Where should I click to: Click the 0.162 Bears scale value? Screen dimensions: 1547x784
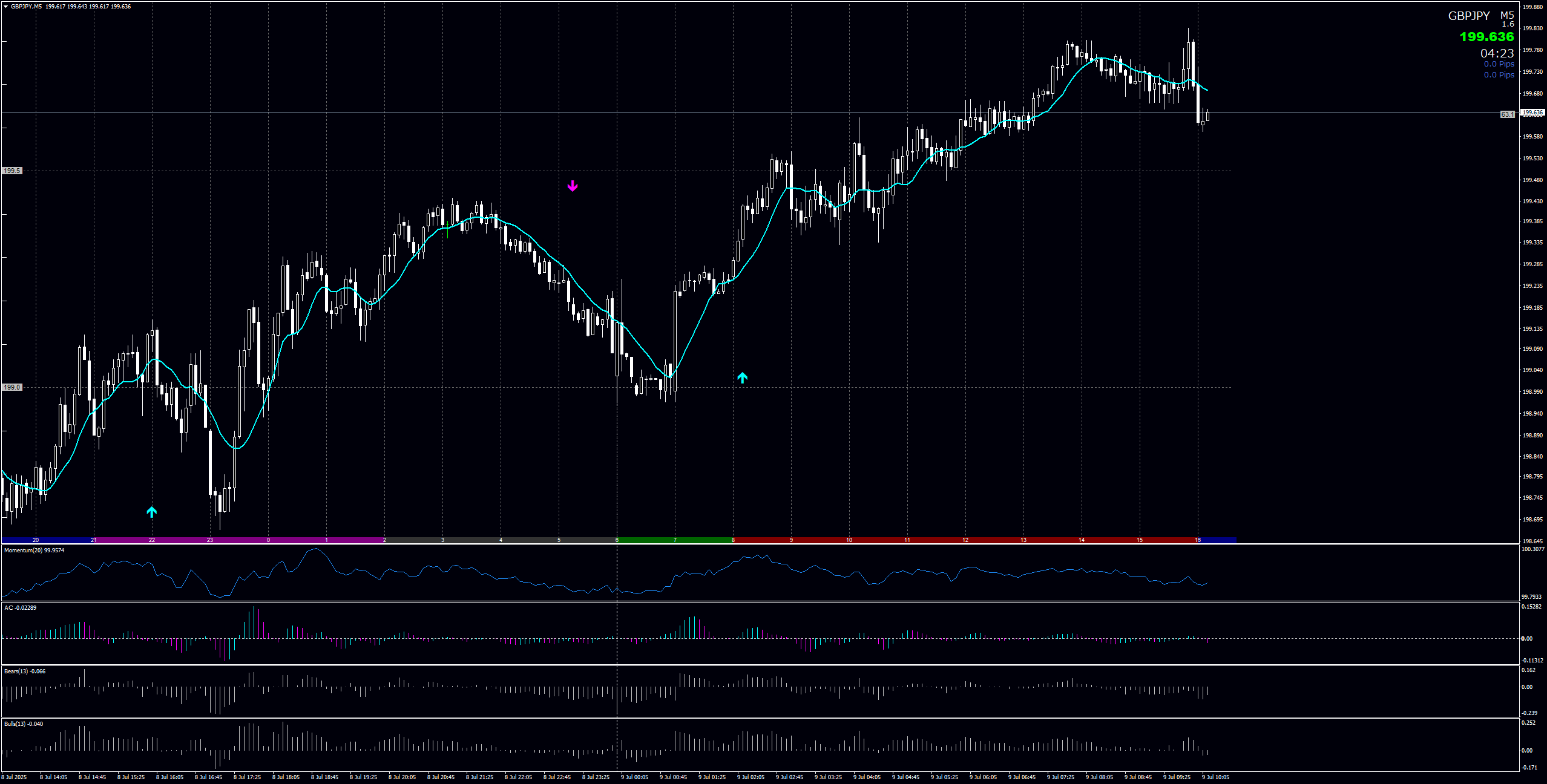pyautogui.click(x=1529, y=670)
